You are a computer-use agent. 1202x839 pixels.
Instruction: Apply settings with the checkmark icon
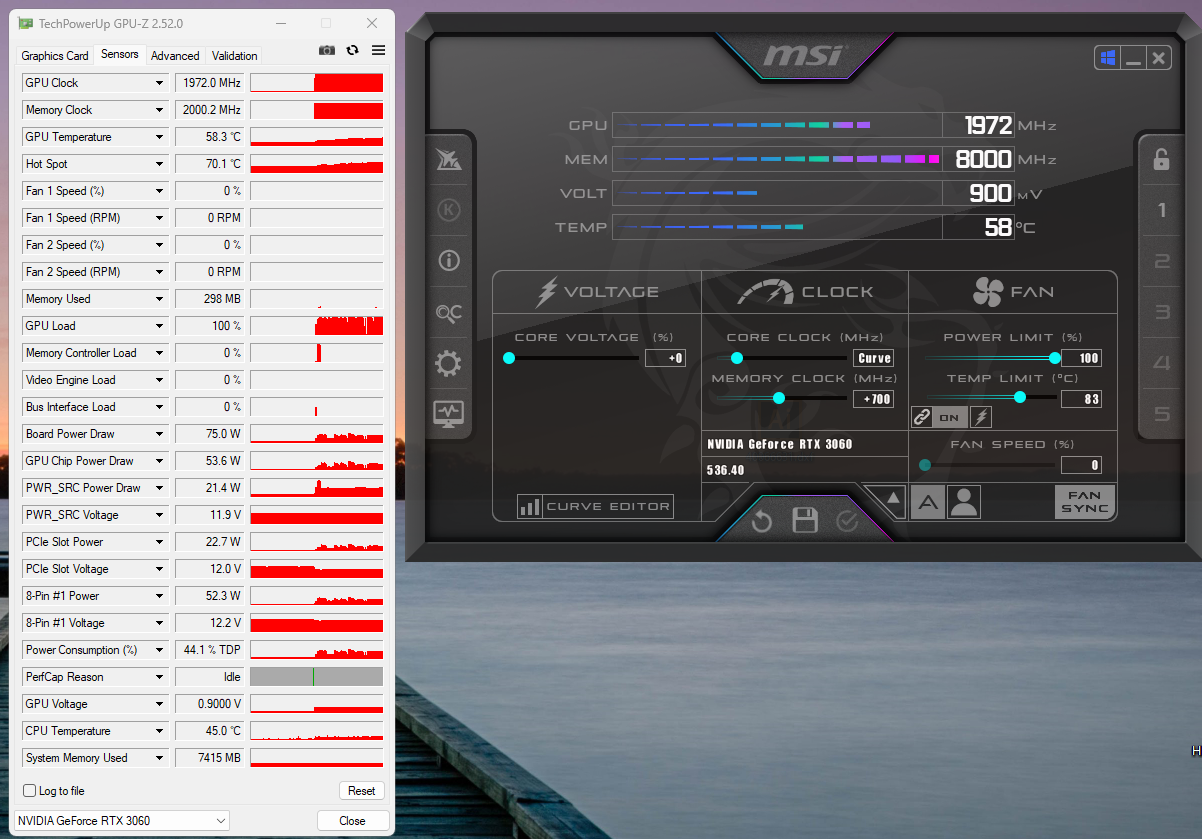coord(849,520)
